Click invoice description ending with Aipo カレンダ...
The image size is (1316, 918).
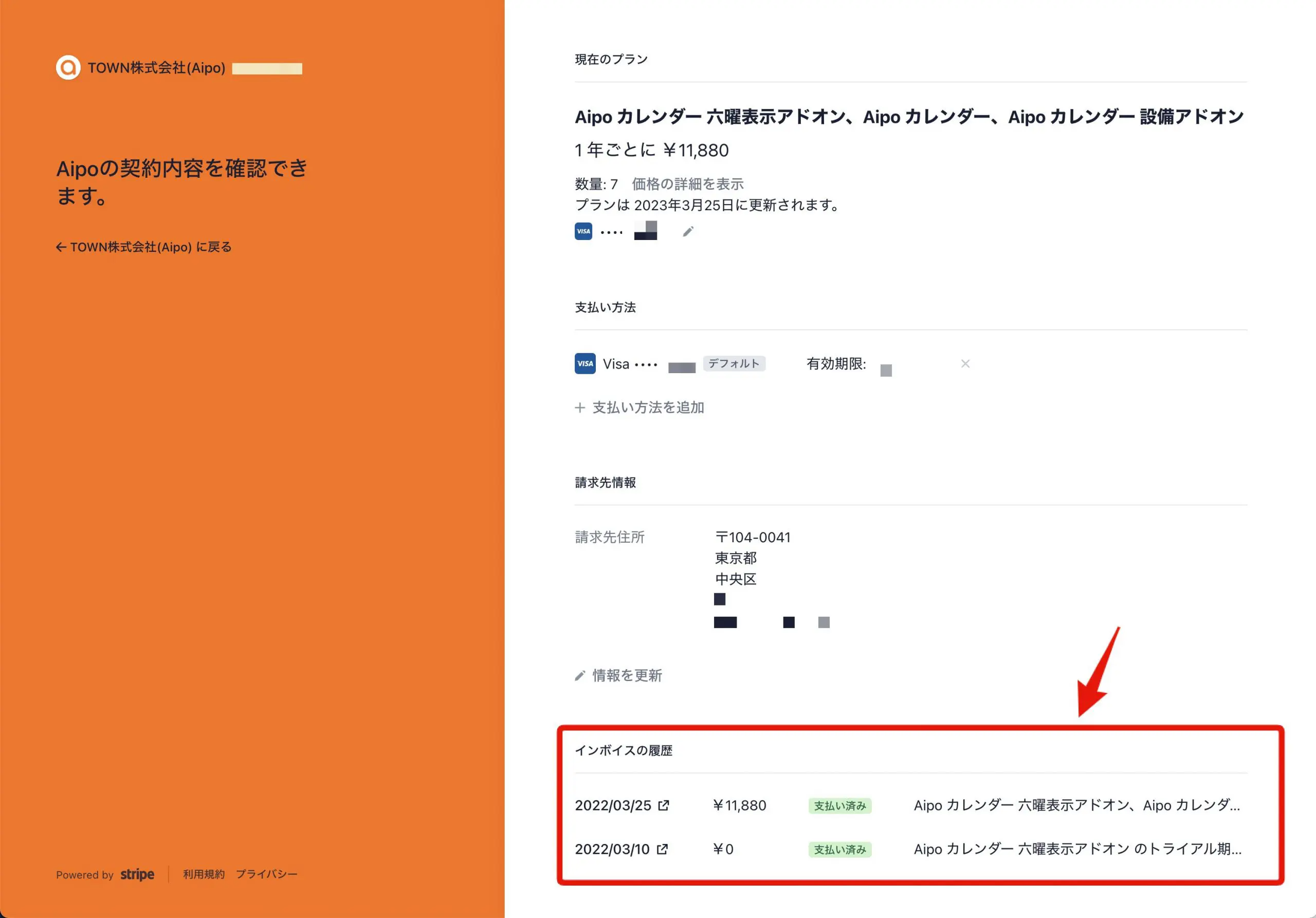(1077, 805)
